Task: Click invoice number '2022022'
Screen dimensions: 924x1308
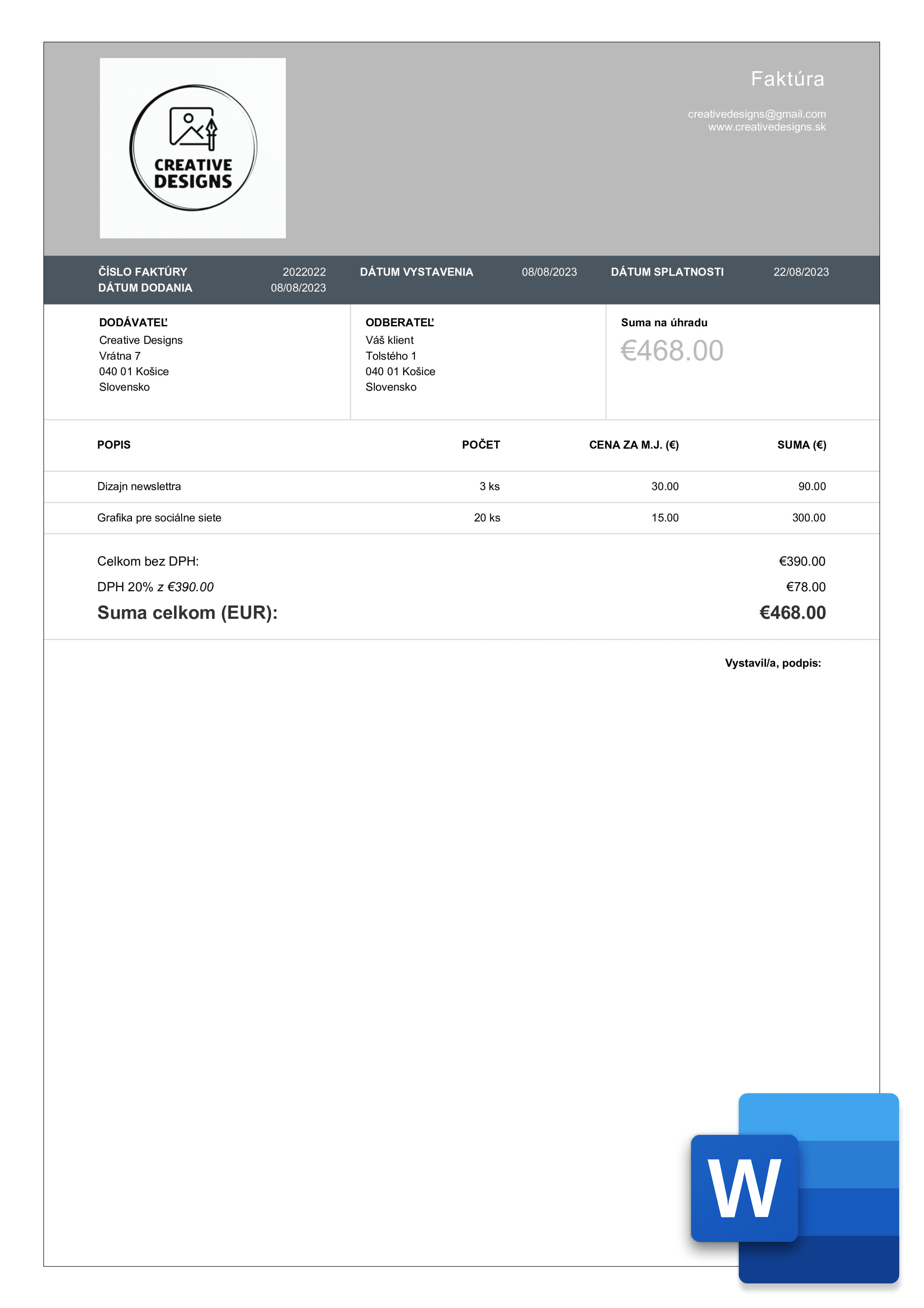Action: pyautogui.click(x=304, y=272)
